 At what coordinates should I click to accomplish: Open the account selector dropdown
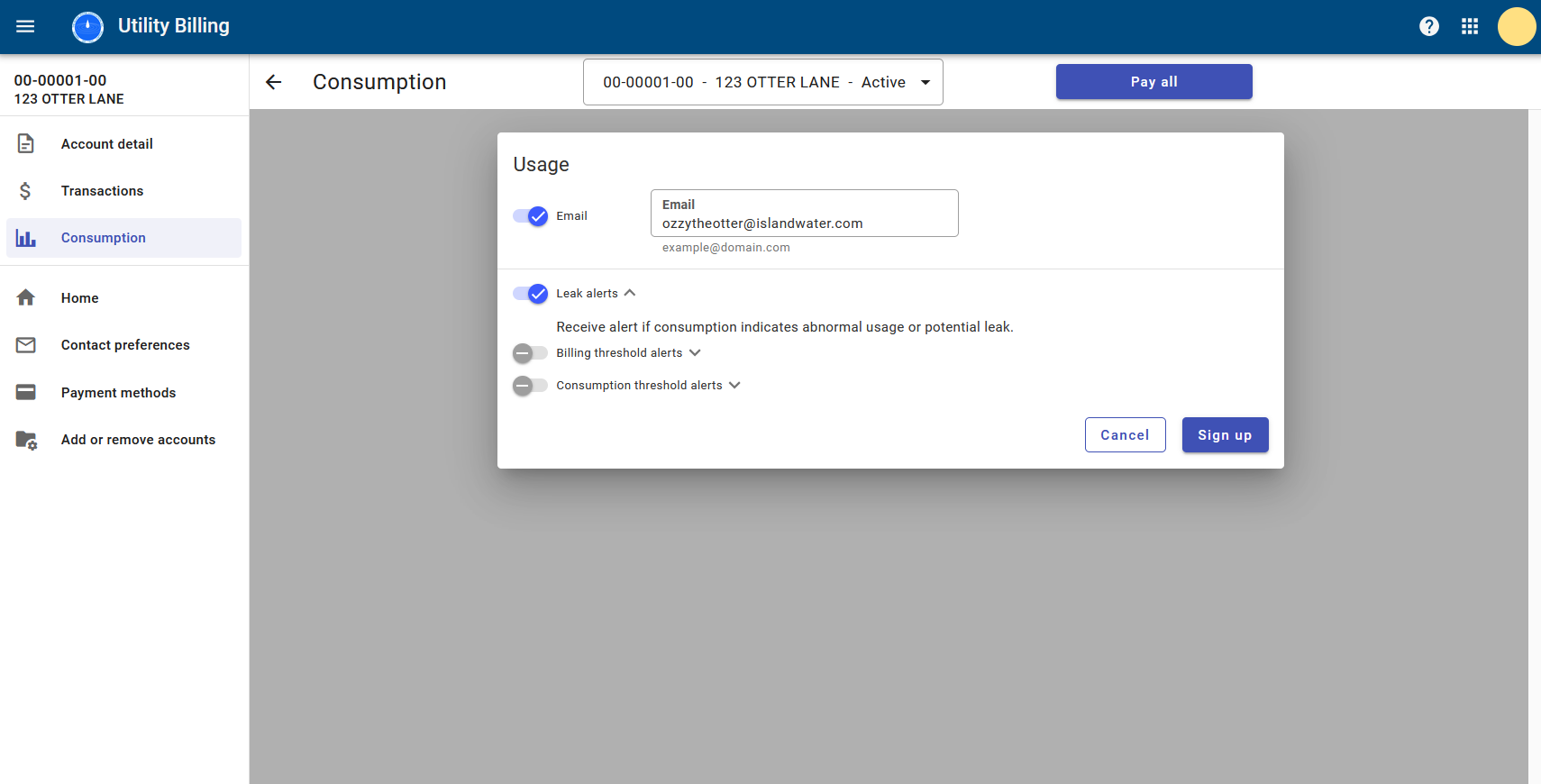(763, 82)
